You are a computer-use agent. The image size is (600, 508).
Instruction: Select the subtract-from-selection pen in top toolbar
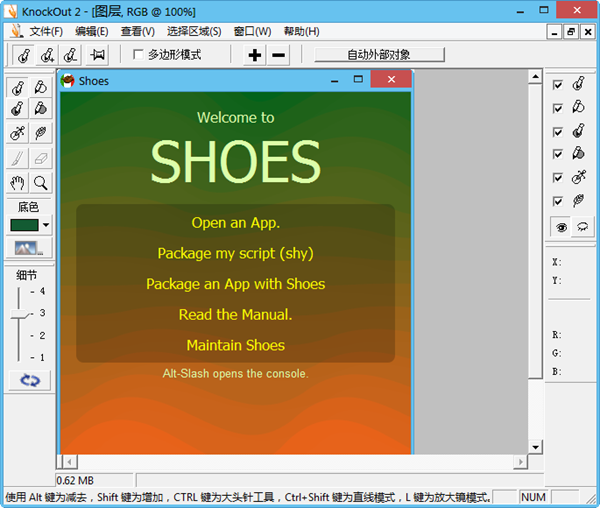[x=71, y=55]
